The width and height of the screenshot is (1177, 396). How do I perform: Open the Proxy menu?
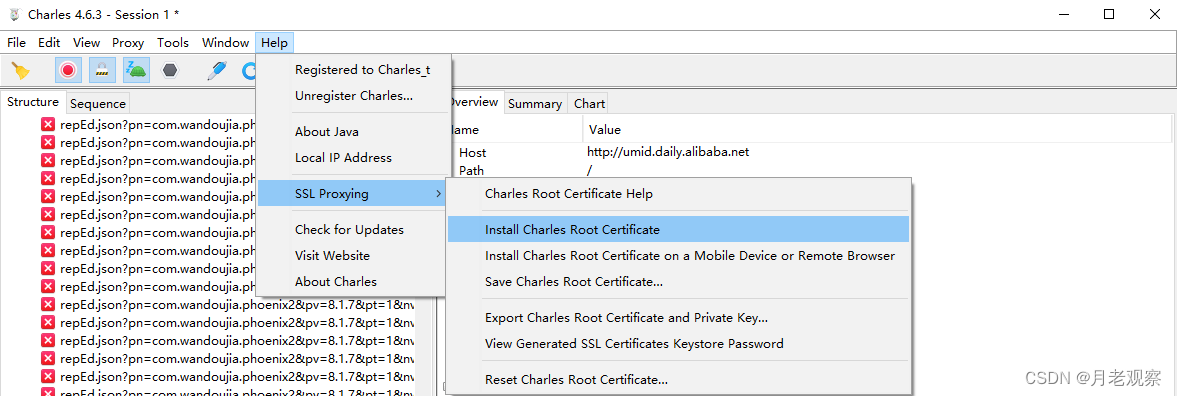pos(128,43)
